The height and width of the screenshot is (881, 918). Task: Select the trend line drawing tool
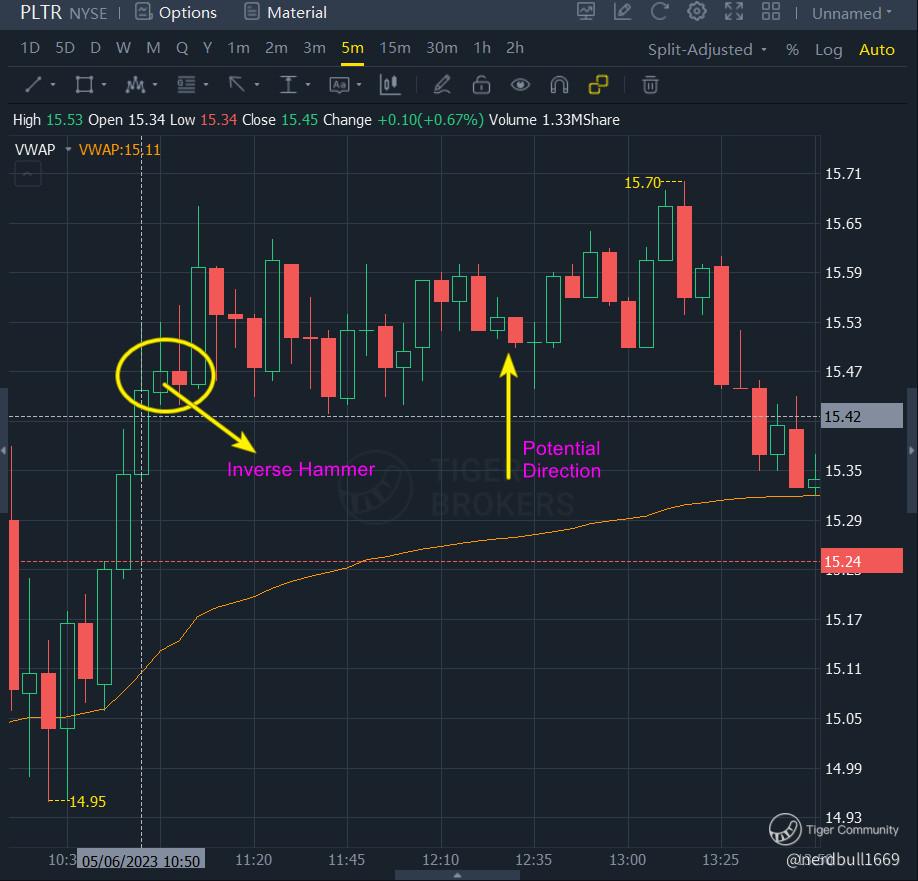[x=33, y=85]
